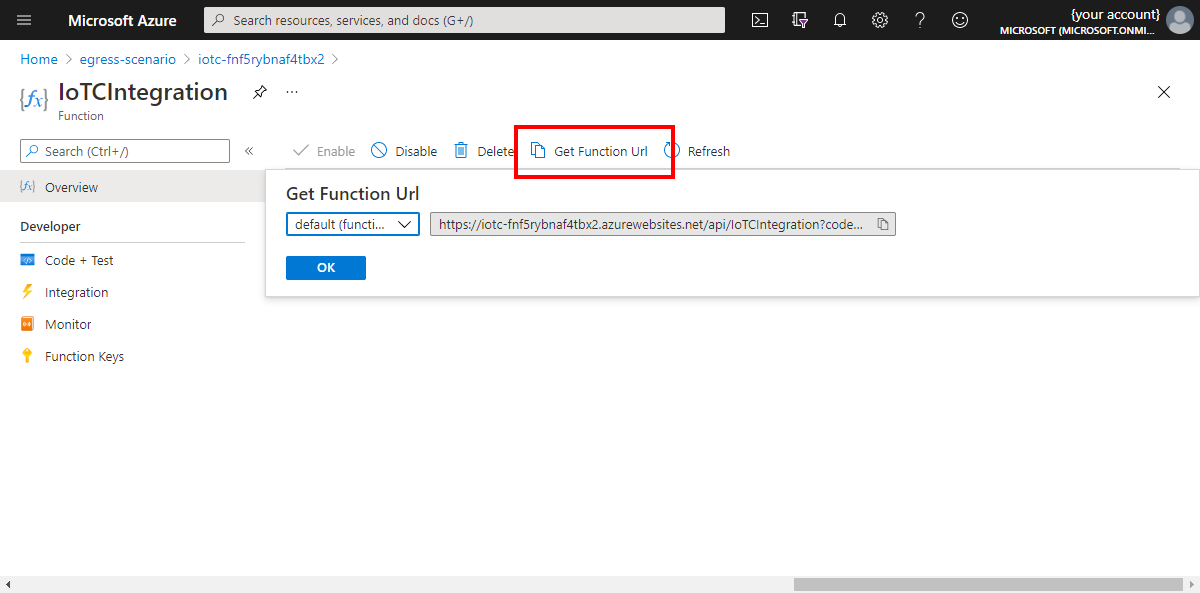Click the hamburger menu top left
The width and height of the screenshot is (1200, 593).
(23, 19)
